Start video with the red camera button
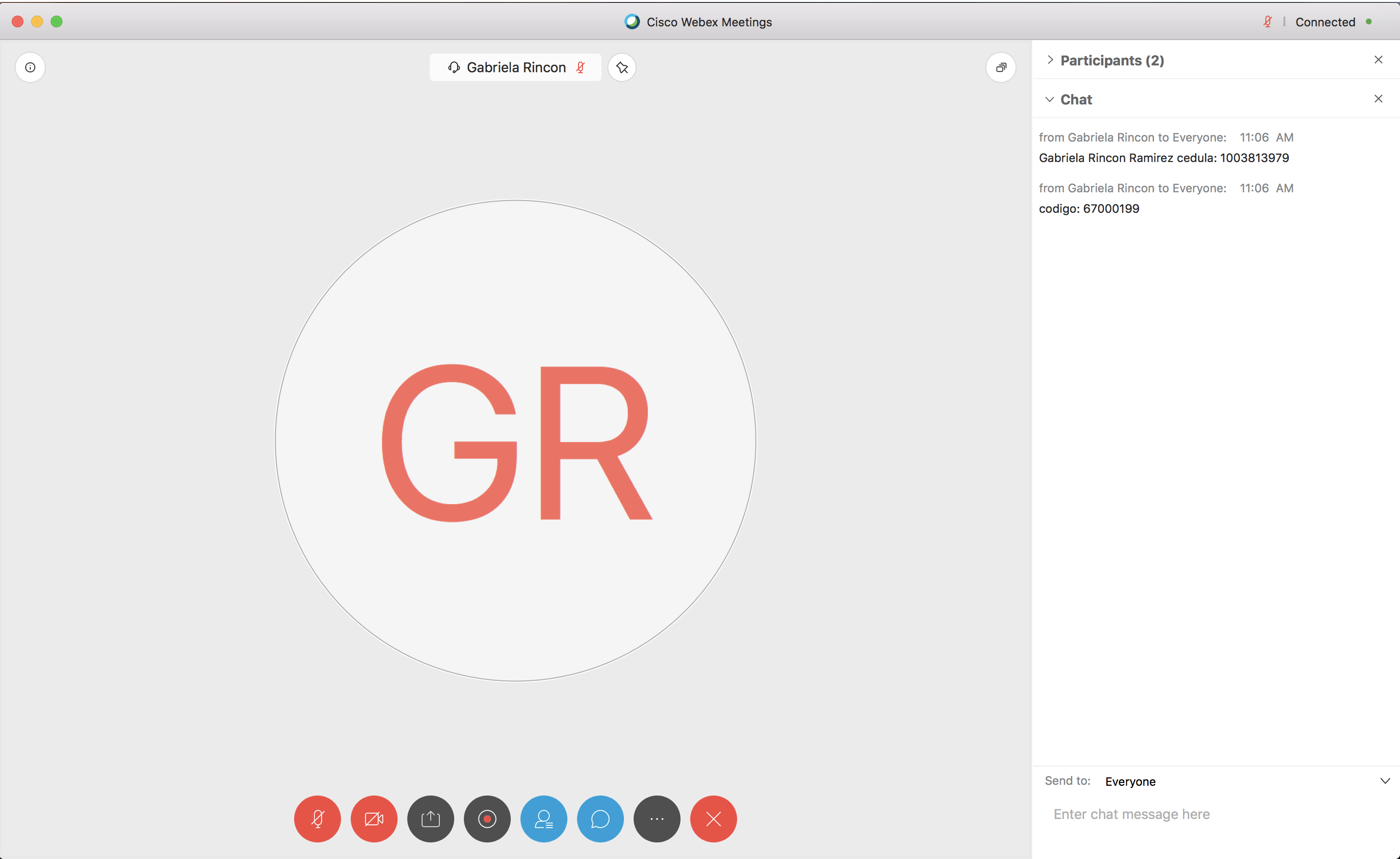The height and width of the screenshot is (859, 1400). (374, 818)
